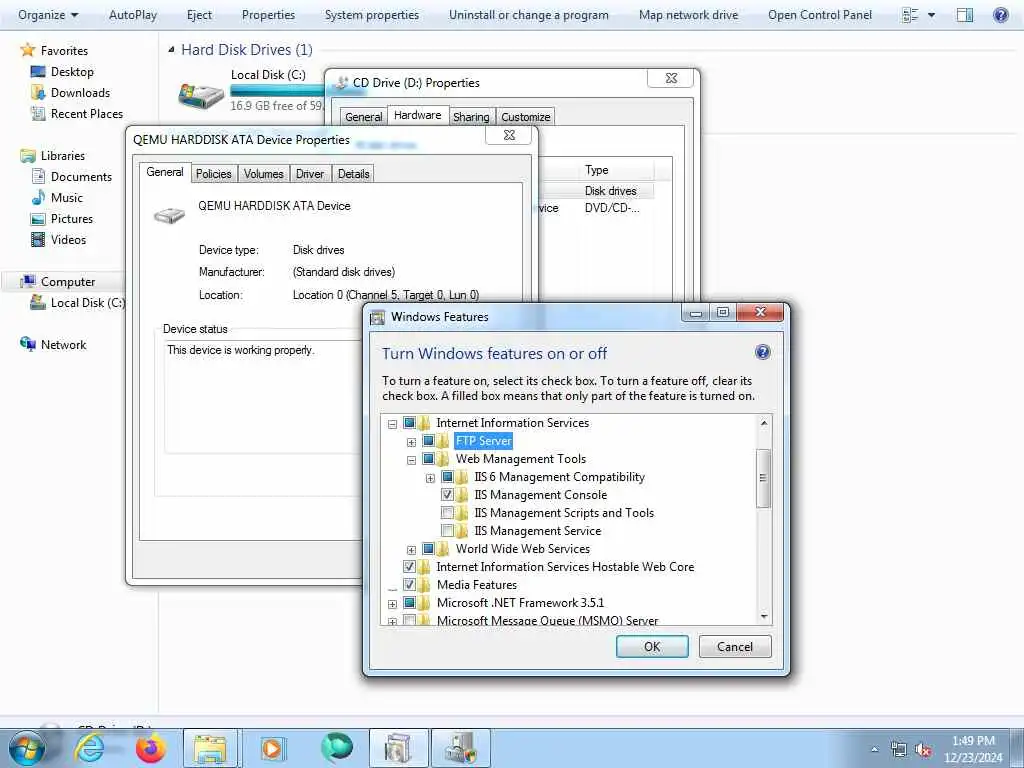The height and width of the screenshot is (768, 1024).
Task: Click the Recent Places icon
Action: [38, 114]
